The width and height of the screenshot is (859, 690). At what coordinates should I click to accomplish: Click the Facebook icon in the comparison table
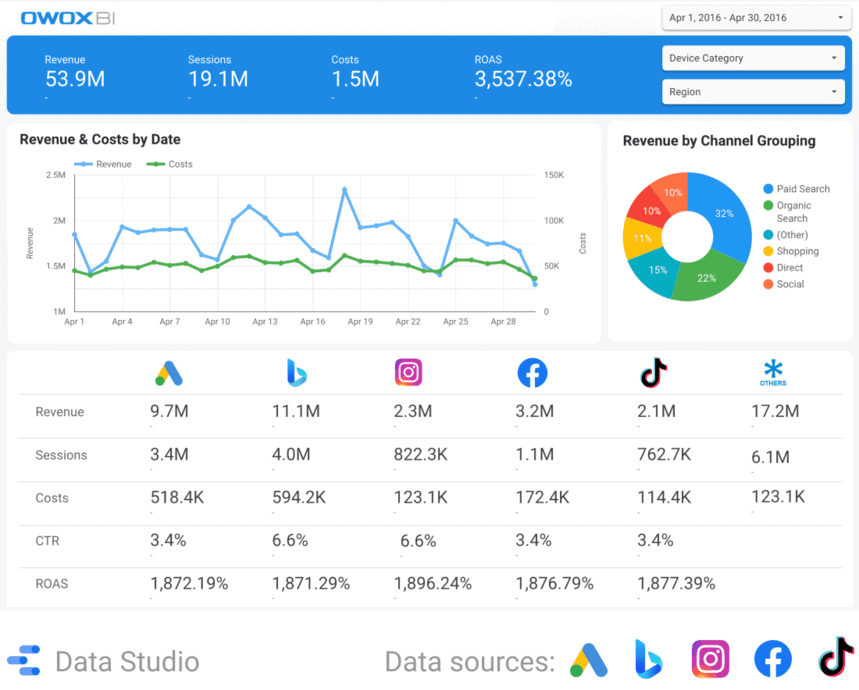532,372
